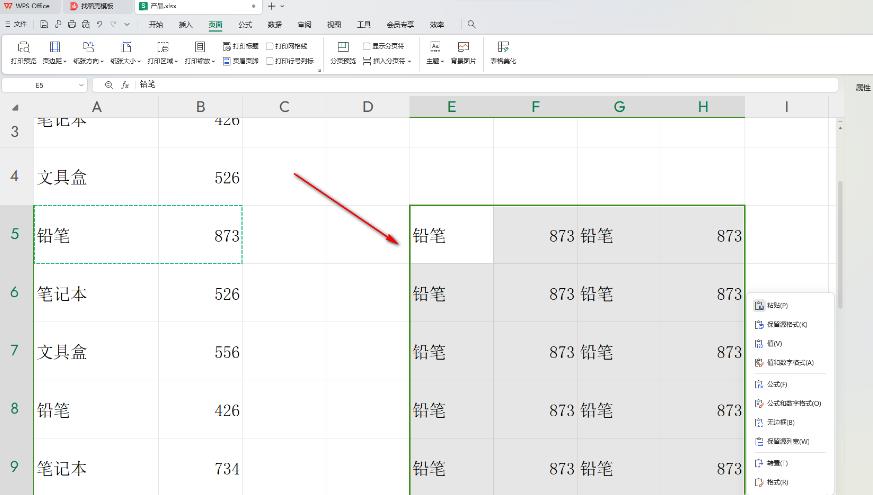Image resolution: width=873 pixels, height=495 pixels.
Task: Click cell A4 containing 文具盒
Action: (96, 177)
